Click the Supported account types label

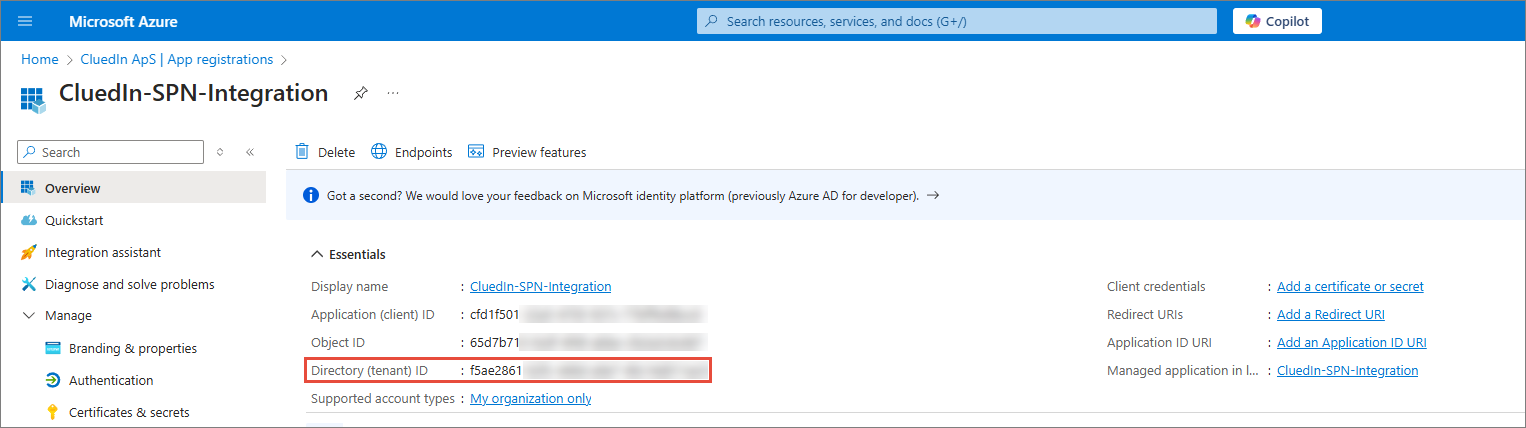(382, 398)
